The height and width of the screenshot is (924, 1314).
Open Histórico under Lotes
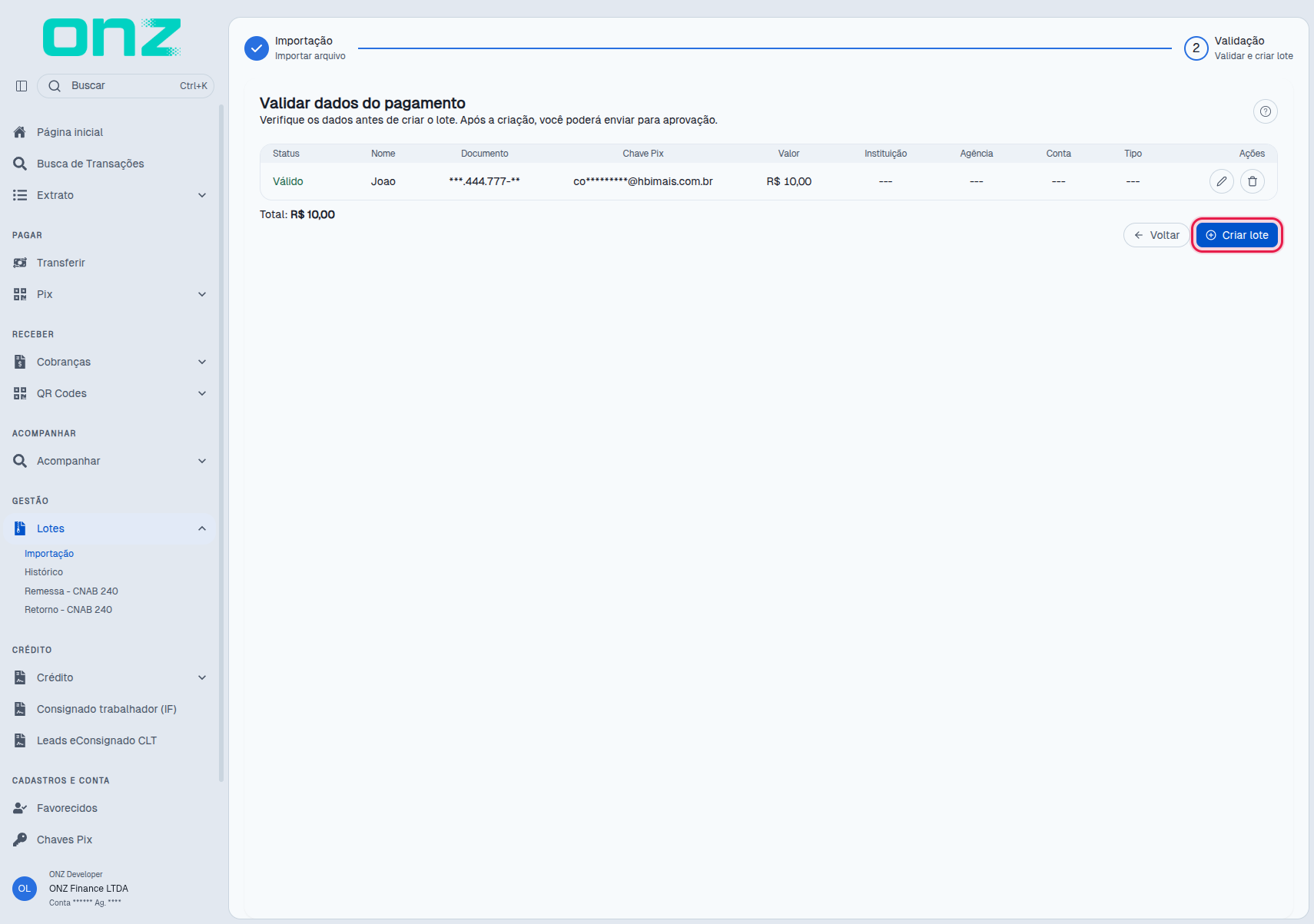click(44, 572)
